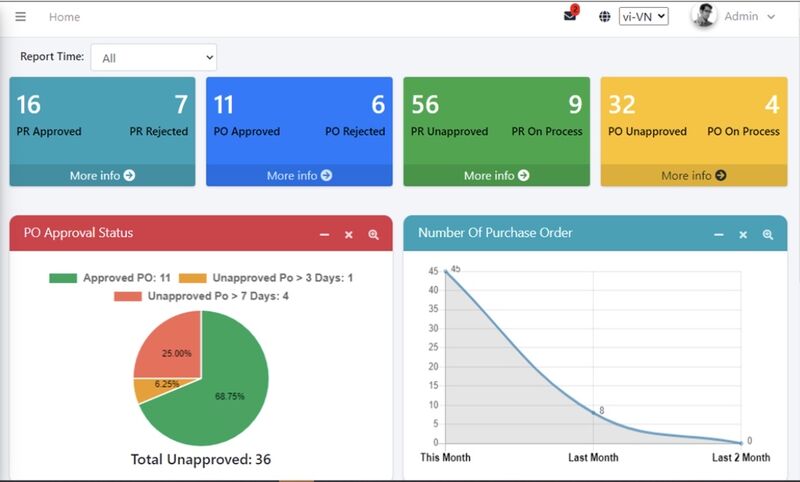Open the Report Time dropdown
Screen dimensions: 800x482
point(153,58)
